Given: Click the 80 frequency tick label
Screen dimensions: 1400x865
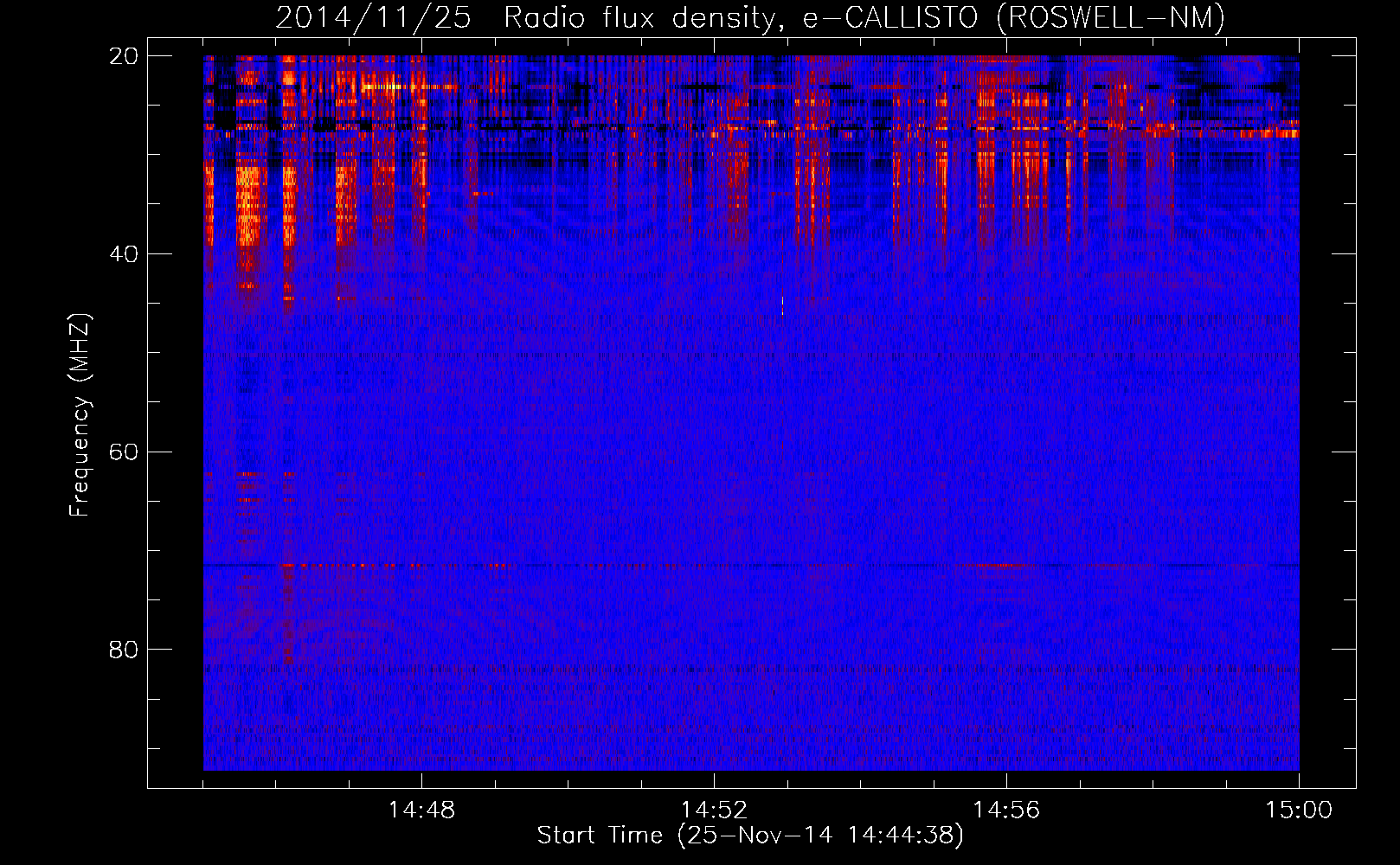Looking at the screenshot, I should [x=125, y=650].
